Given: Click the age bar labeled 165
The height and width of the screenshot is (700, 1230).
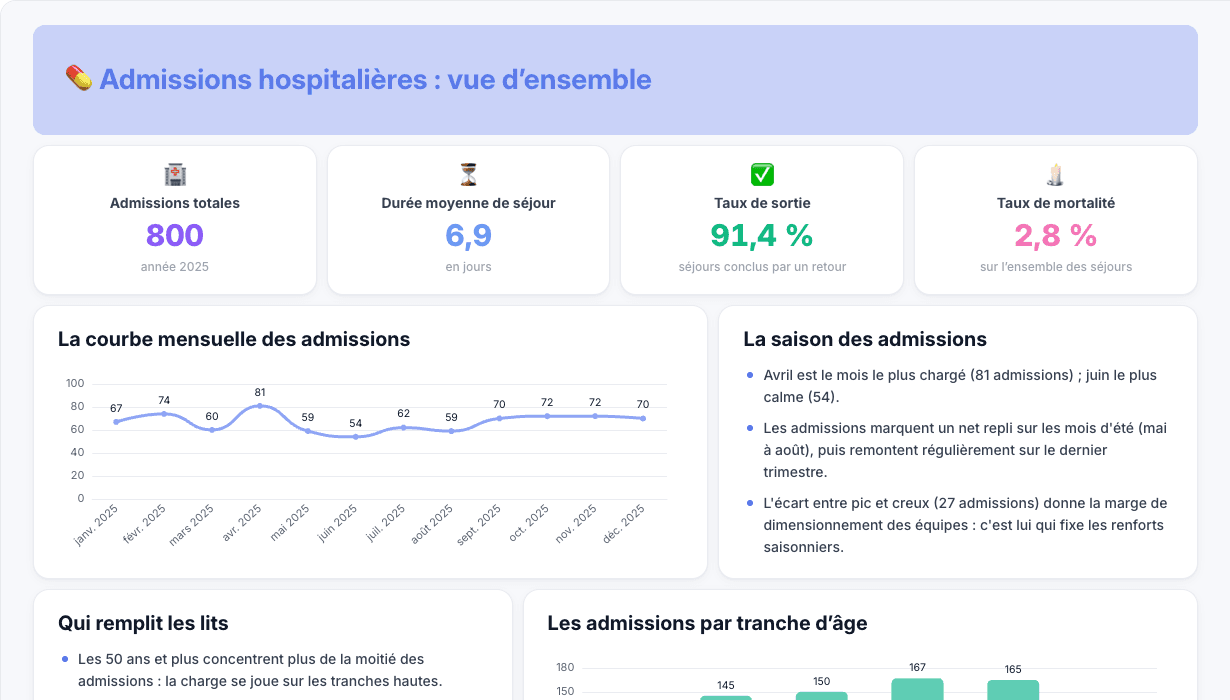Looking at the screenshot, I should coord(1013,690).
